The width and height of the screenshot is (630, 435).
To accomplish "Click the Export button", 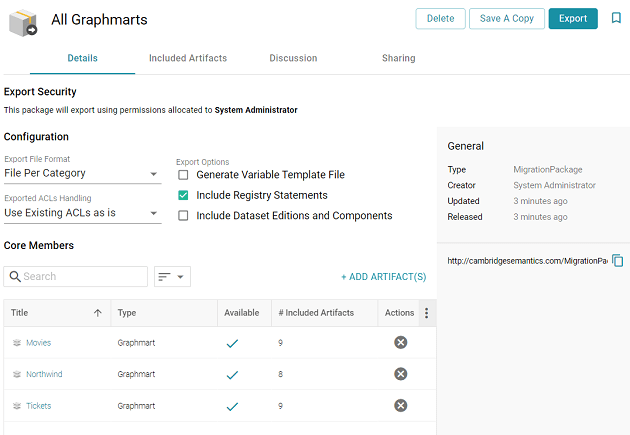I will pyautogui.click(x=573, y=18).
